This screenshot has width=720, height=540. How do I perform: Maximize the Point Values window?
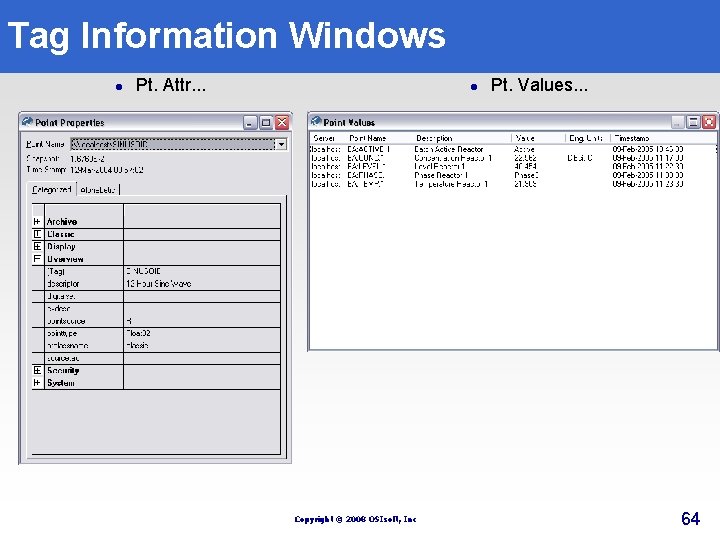pyautogui.click(x=693, y=122)
